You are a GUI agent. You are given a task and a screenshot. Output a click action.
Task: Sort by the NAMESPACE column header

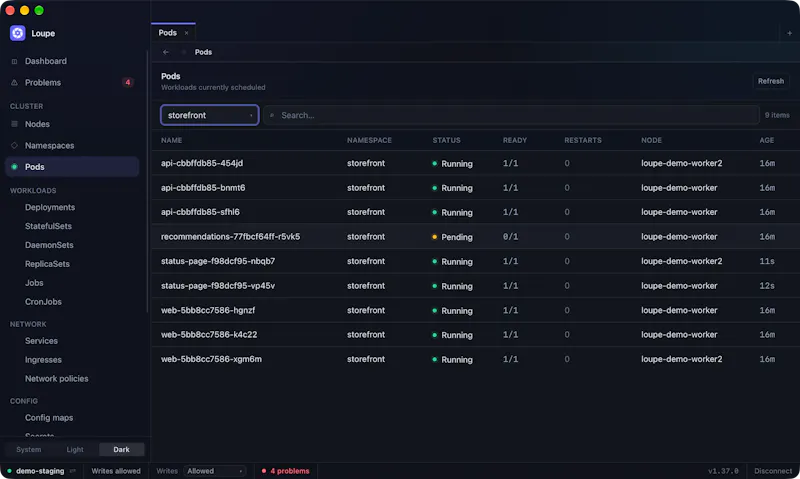(369, 140)
